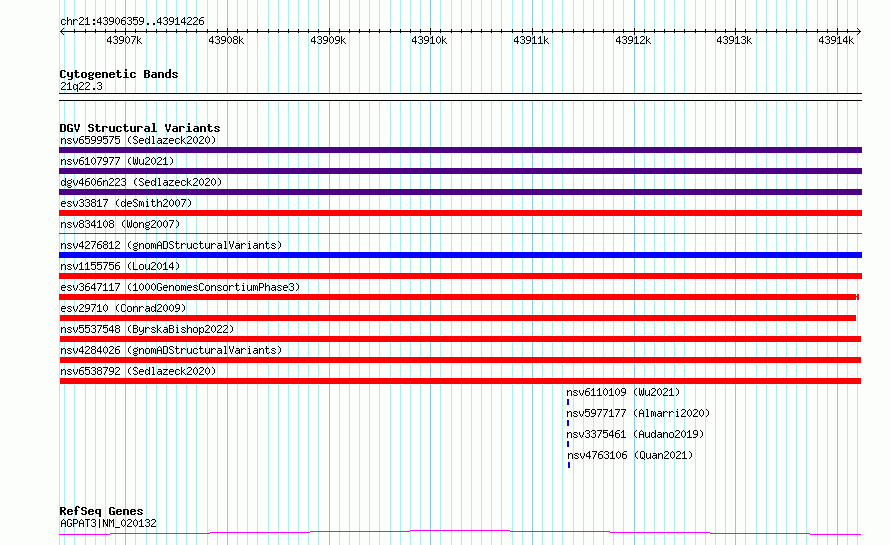Click the red bar under nsv6538792
890x545 pixels.
(460, 381)
